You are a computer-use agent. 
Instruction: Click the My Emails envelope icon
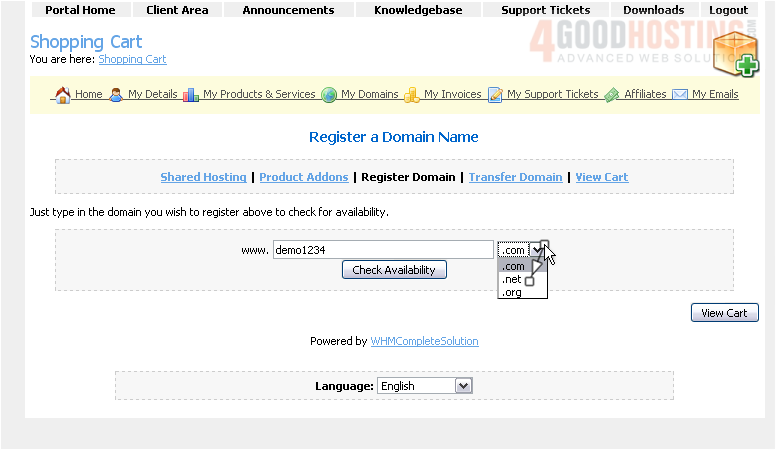click(x=680, y=95)
